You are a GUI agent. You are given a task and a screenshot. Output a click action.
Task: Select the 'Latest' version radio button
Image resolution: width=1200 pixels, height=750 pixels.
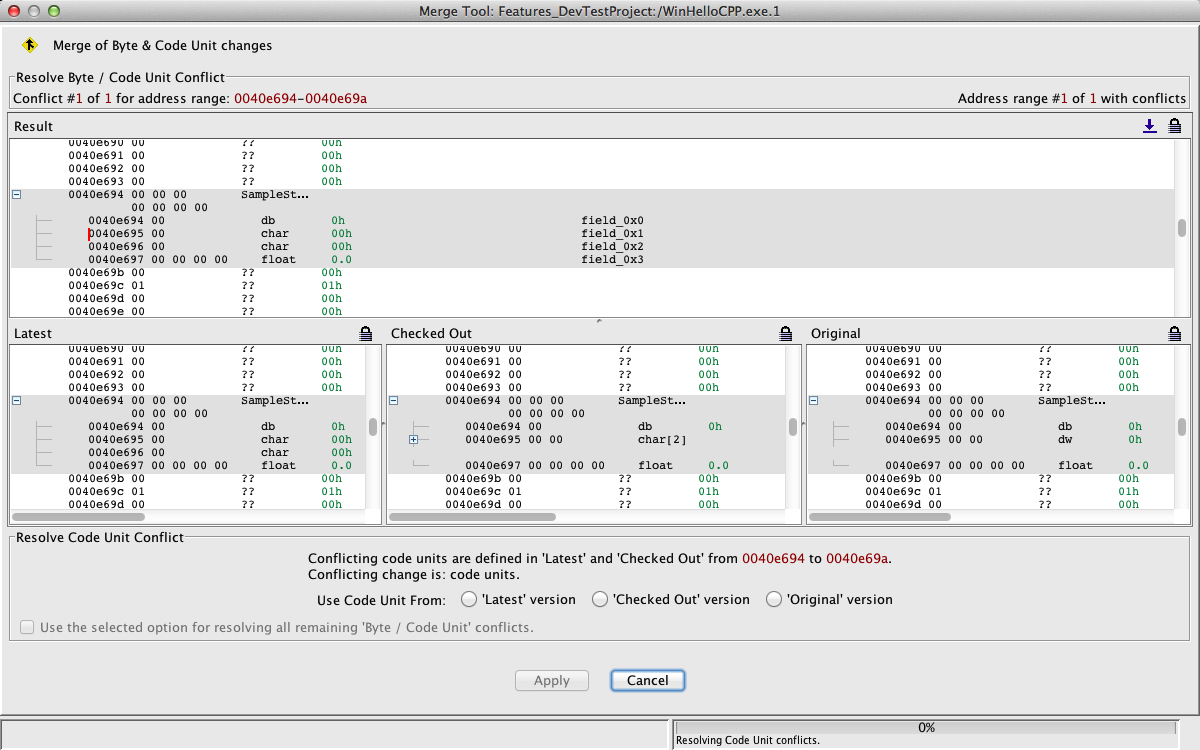[x=469, y=600]
